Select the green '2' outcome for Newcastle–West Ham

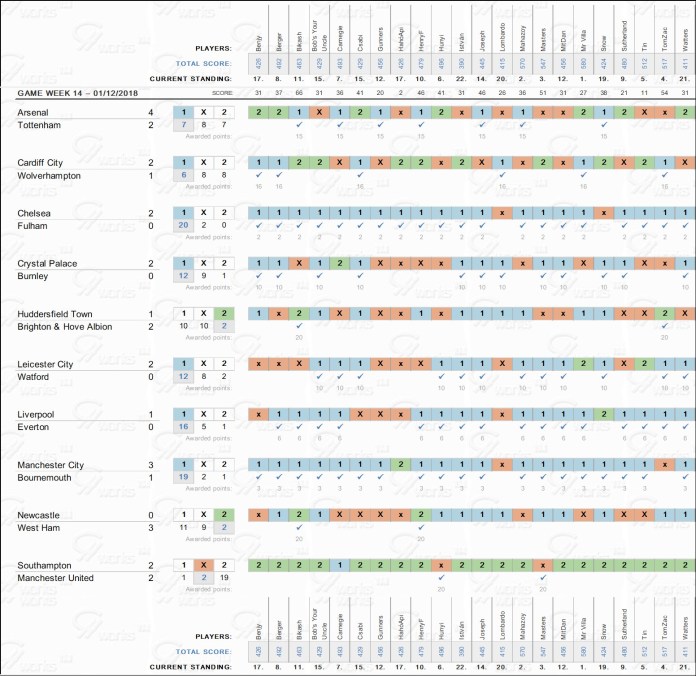coord(225,515)
